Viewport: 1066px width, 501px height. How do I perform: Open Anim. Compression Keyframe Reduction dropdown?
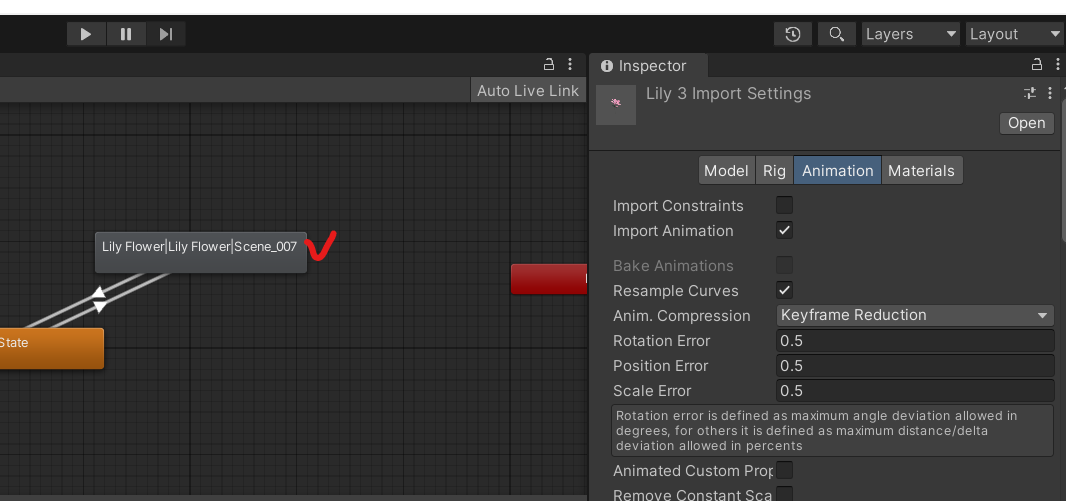[915, 315]
